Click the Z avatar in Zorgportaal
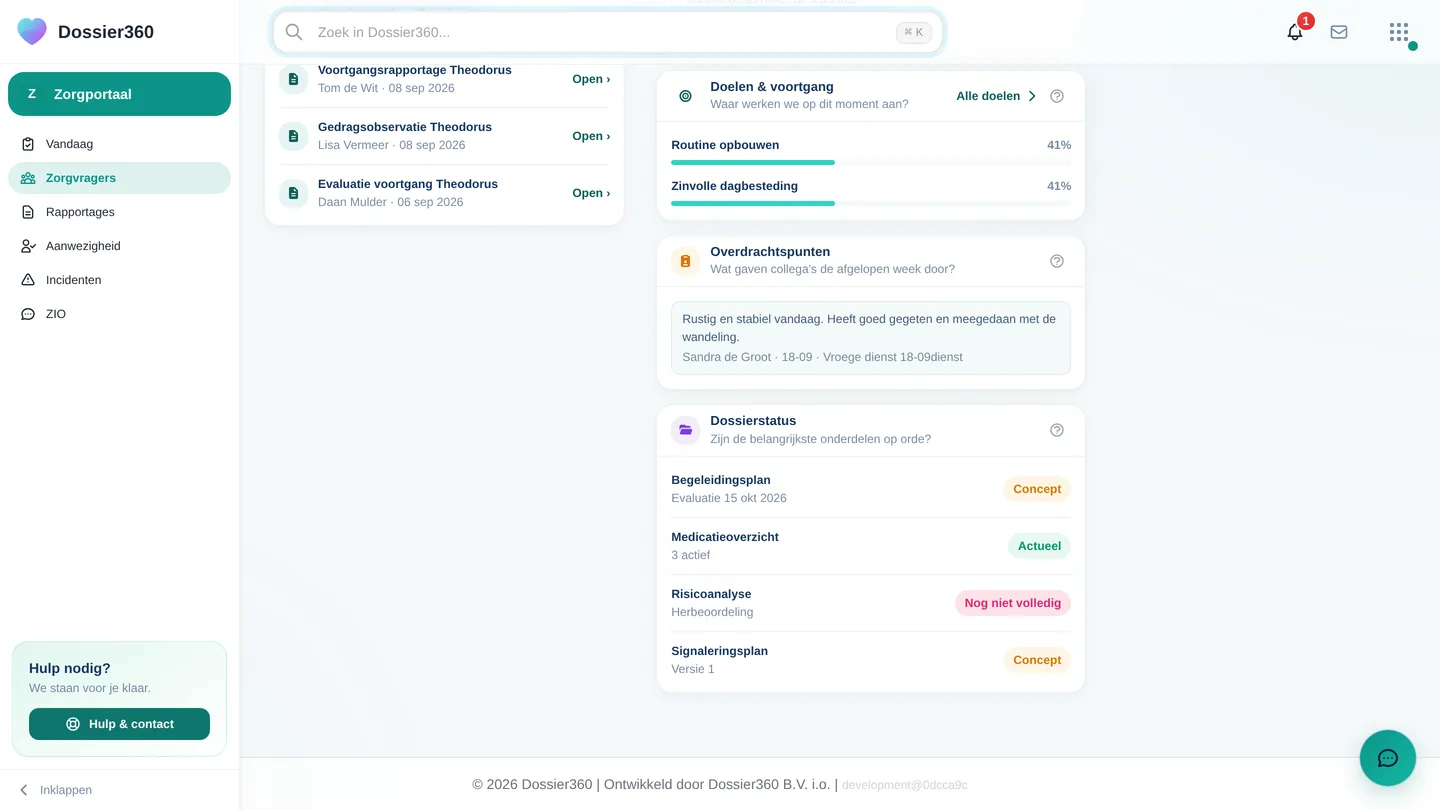The width and height of the screenshot is (1440, 810). click(x=32, y=94)
